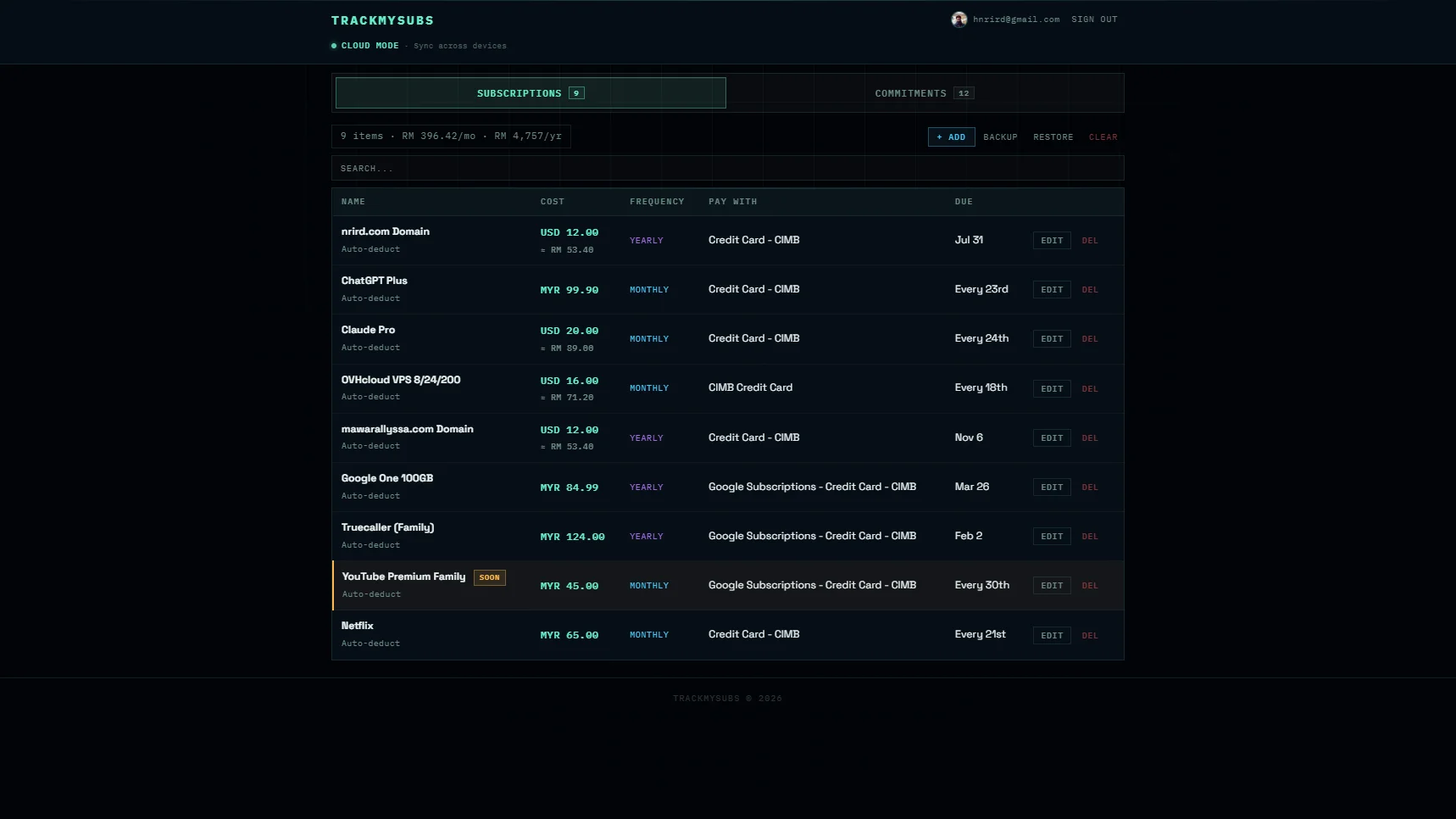
Task: Switch to the Commitments tab
Action: point(925,93)
